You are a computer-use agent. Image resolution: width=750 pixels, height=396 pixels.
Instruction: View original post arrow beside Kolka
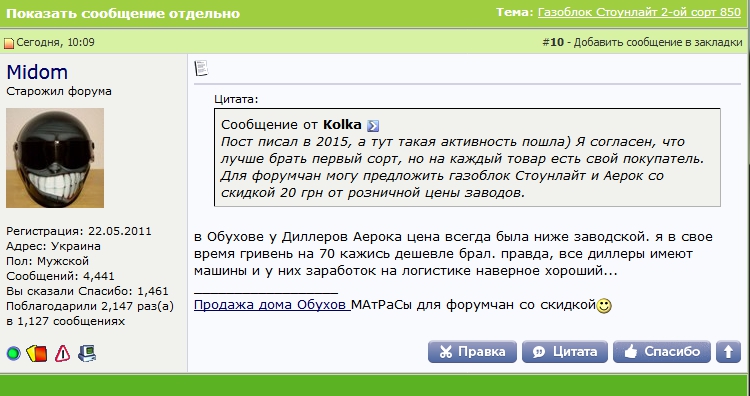(373, 126)
